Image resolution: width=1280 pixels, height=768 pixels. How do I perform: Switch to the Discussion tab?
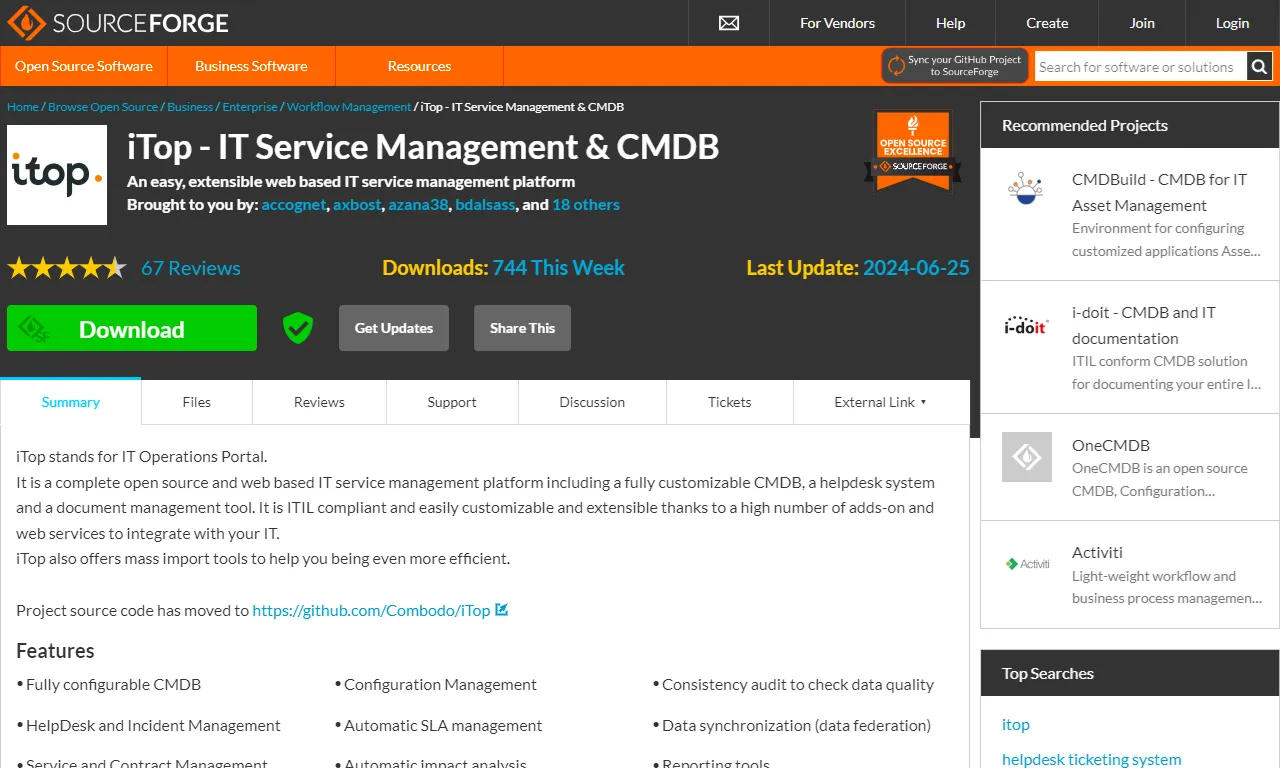[592, 402]
